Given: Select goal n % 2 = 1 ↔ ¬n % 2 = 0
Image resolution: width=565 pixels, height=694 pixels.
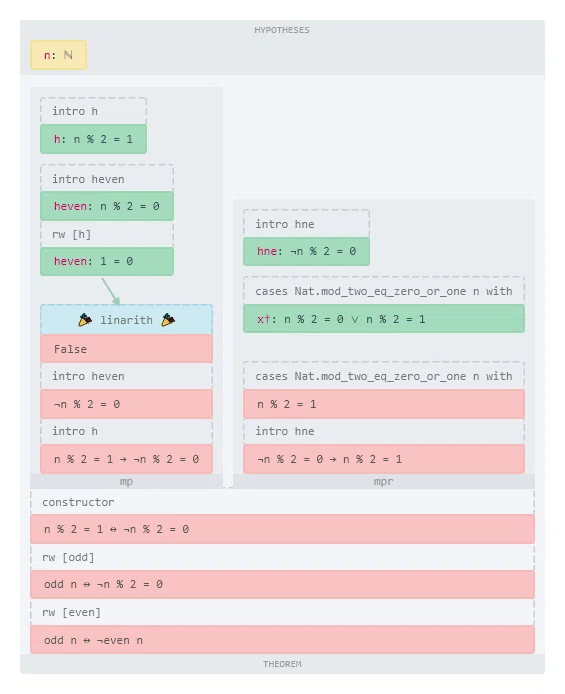Looking at the screenshot, I should (282, 529).
